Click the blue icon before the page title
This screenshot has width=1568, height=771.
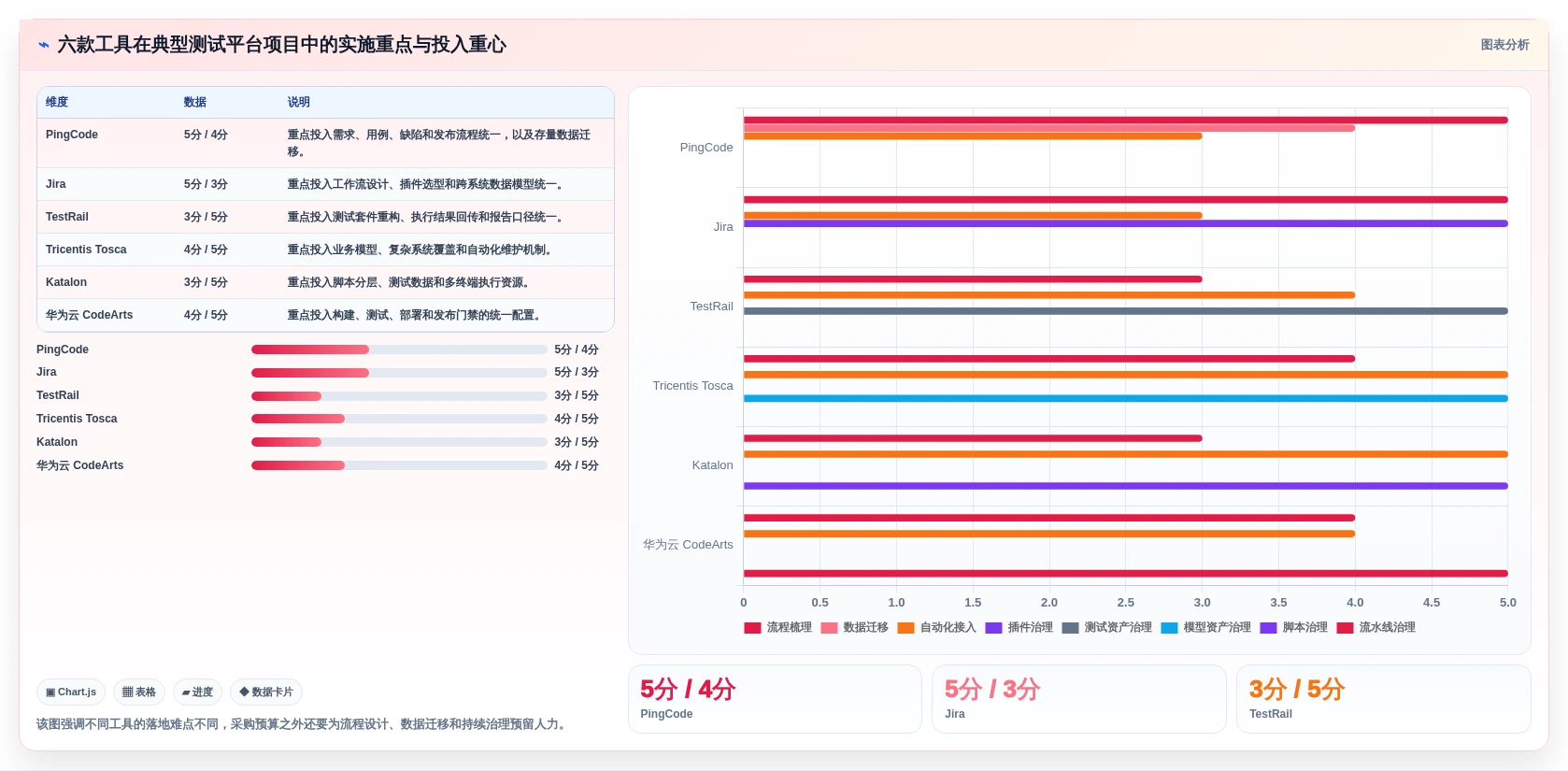tap(43, 45)
